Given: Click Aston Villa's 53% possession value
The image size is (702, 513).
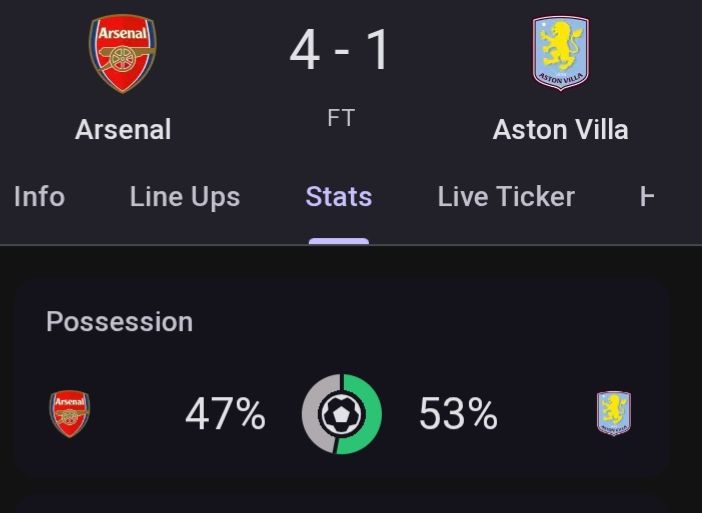Looking at the screenshot, I should (x=458, y=414).
